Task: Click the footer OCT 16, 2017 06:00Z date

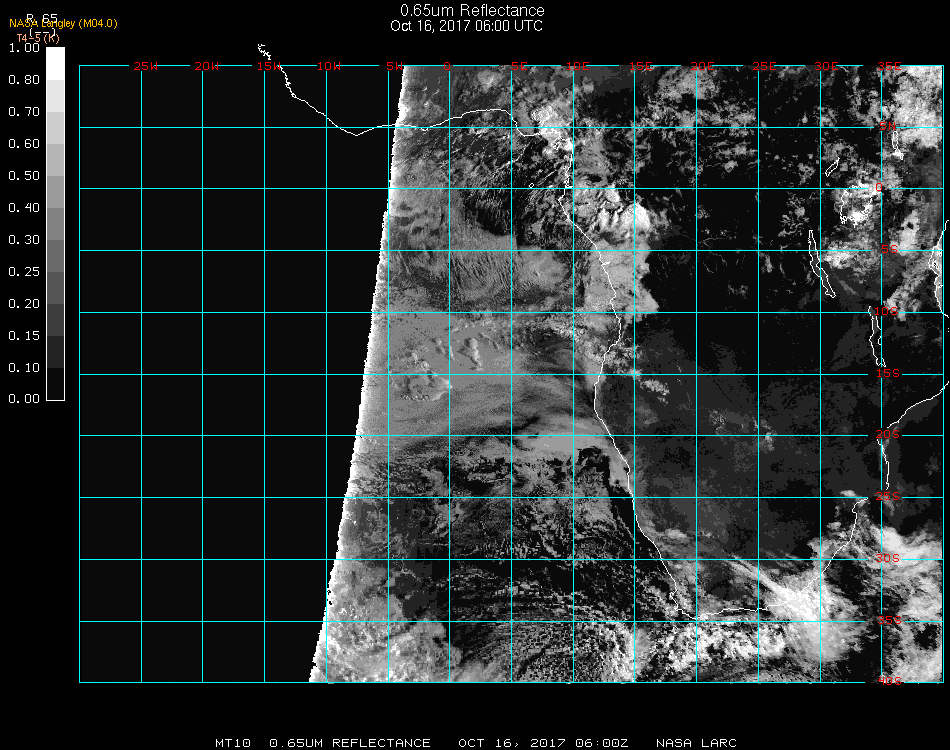Action: (543, 743)
